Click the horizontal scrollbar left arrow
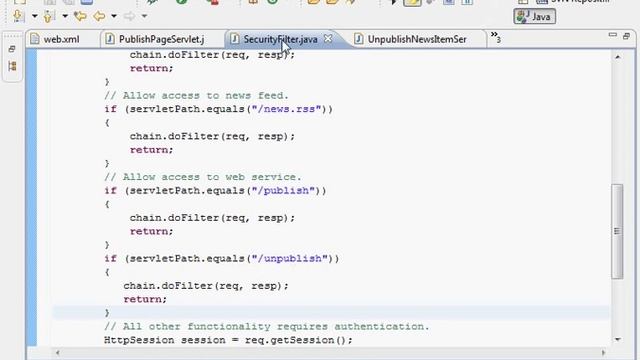640x360 pixels. point(57,352)
